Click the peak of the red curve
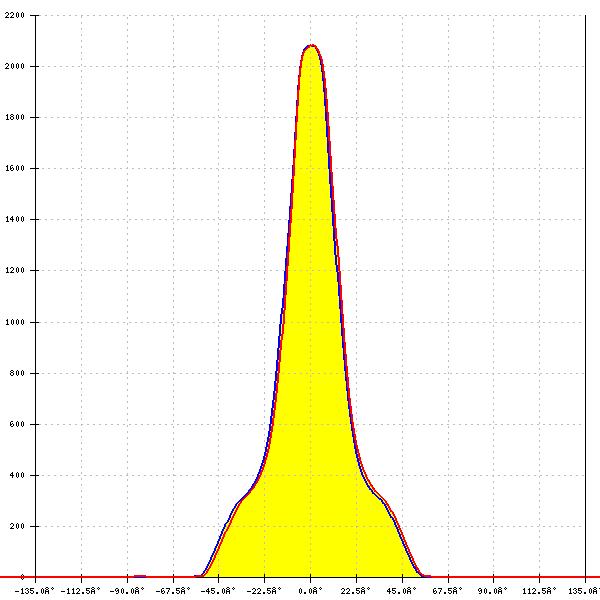Image resolution: width=600 pixels, height=600 pixels. tap(311, 46)
